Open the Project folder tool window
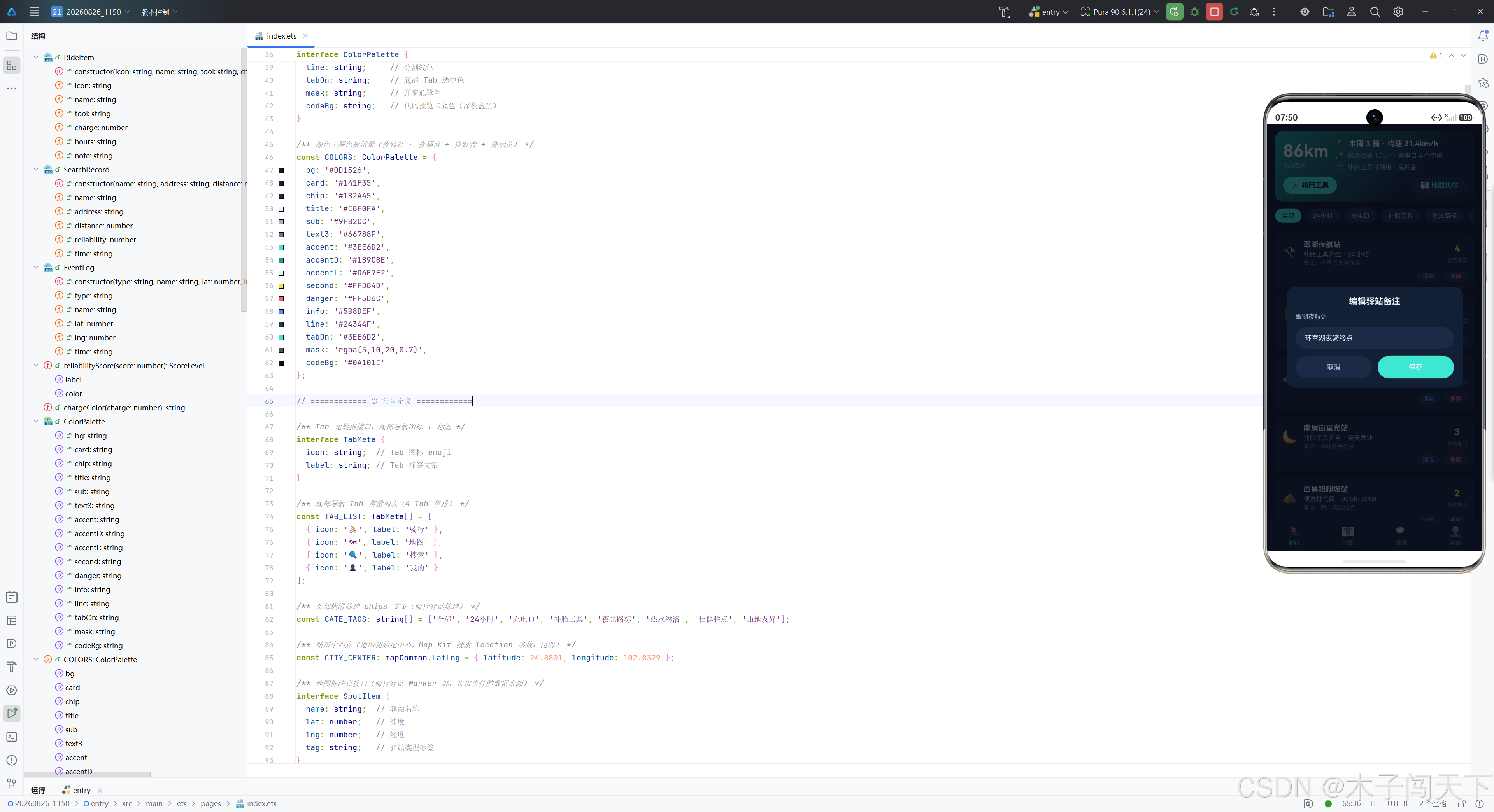 click(12, 36)
